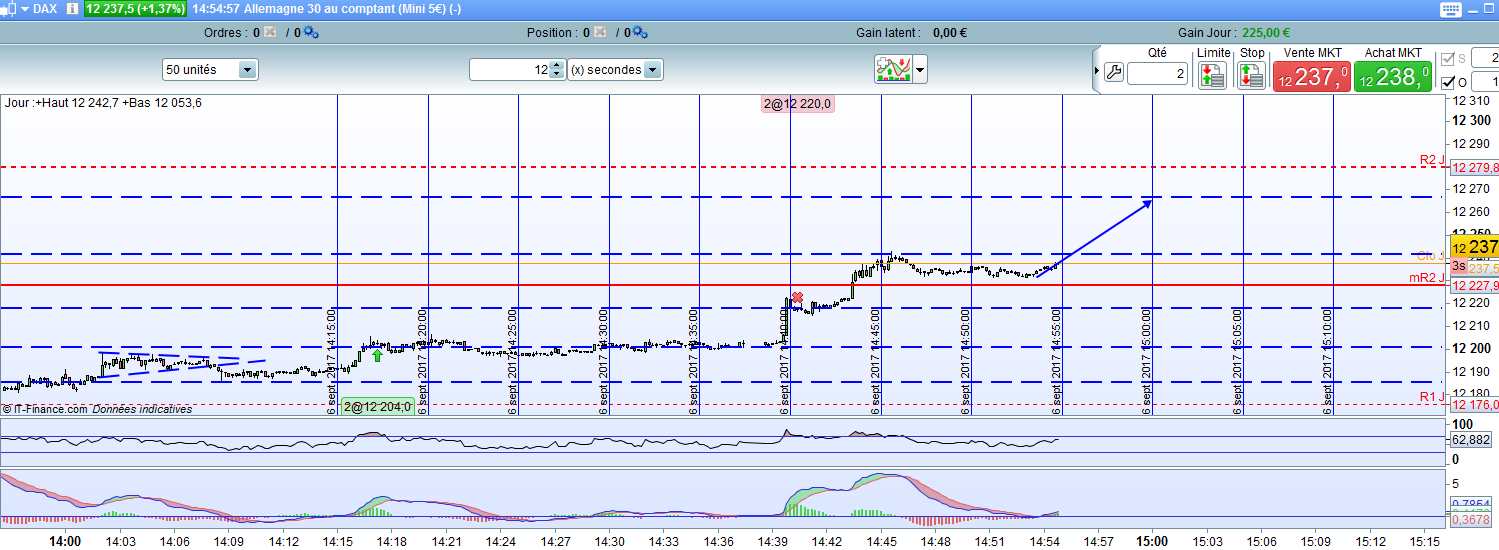Open the DAX instrument info icon

click(x=73, y=9)
